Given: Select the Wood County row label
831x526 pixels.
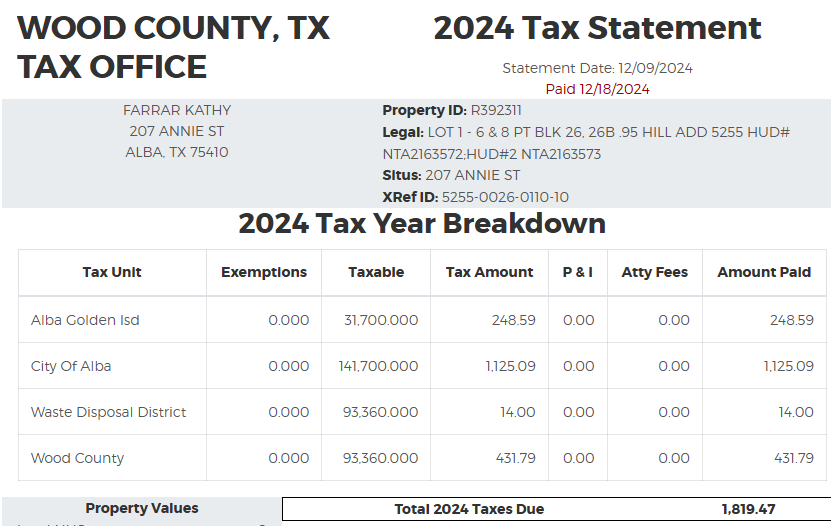Looking at the screenshot, I should tap(77, 458).
